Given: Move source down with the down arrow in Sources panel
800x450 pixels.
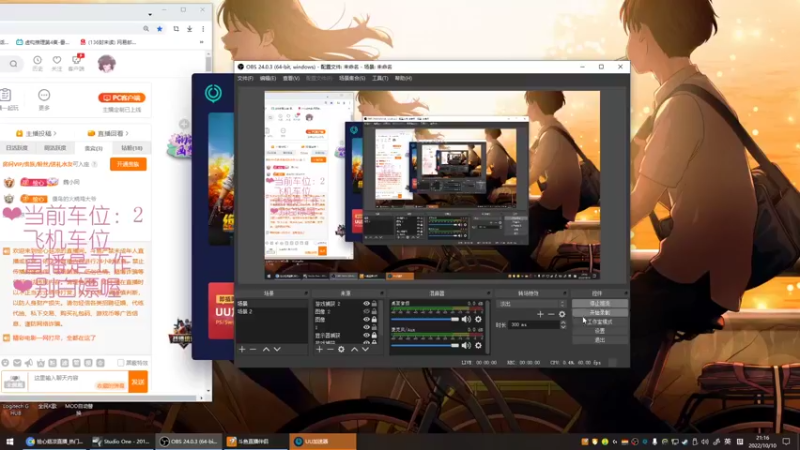Looking at the screenshot, I should point(365,349).
